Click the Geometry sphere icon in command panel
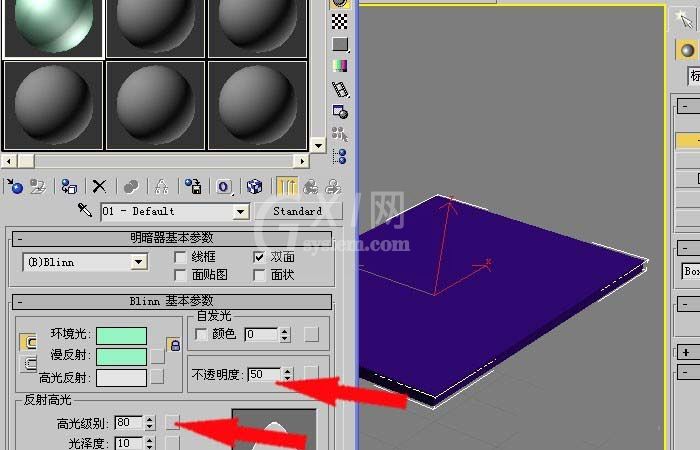The width and height of the screenshot is (700, 450). tap(687, 50)
